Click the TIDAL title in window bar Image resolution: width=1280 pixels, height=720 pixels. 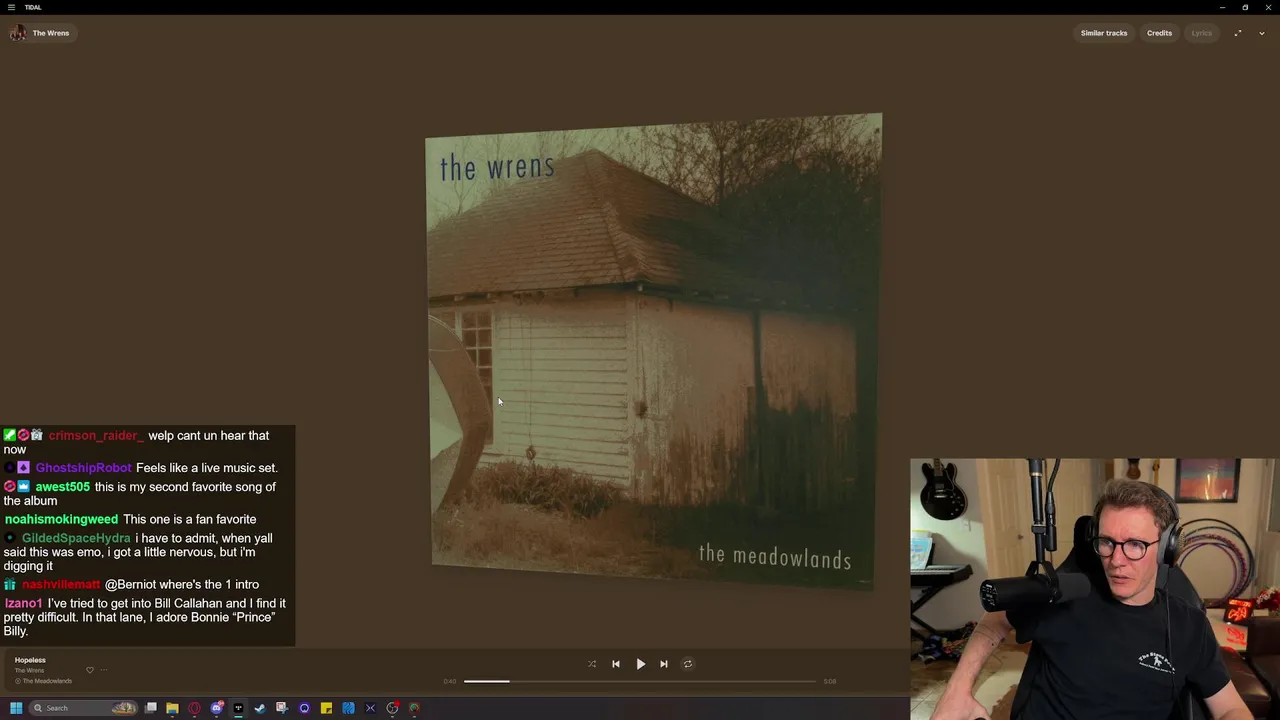tap(33, 7)
